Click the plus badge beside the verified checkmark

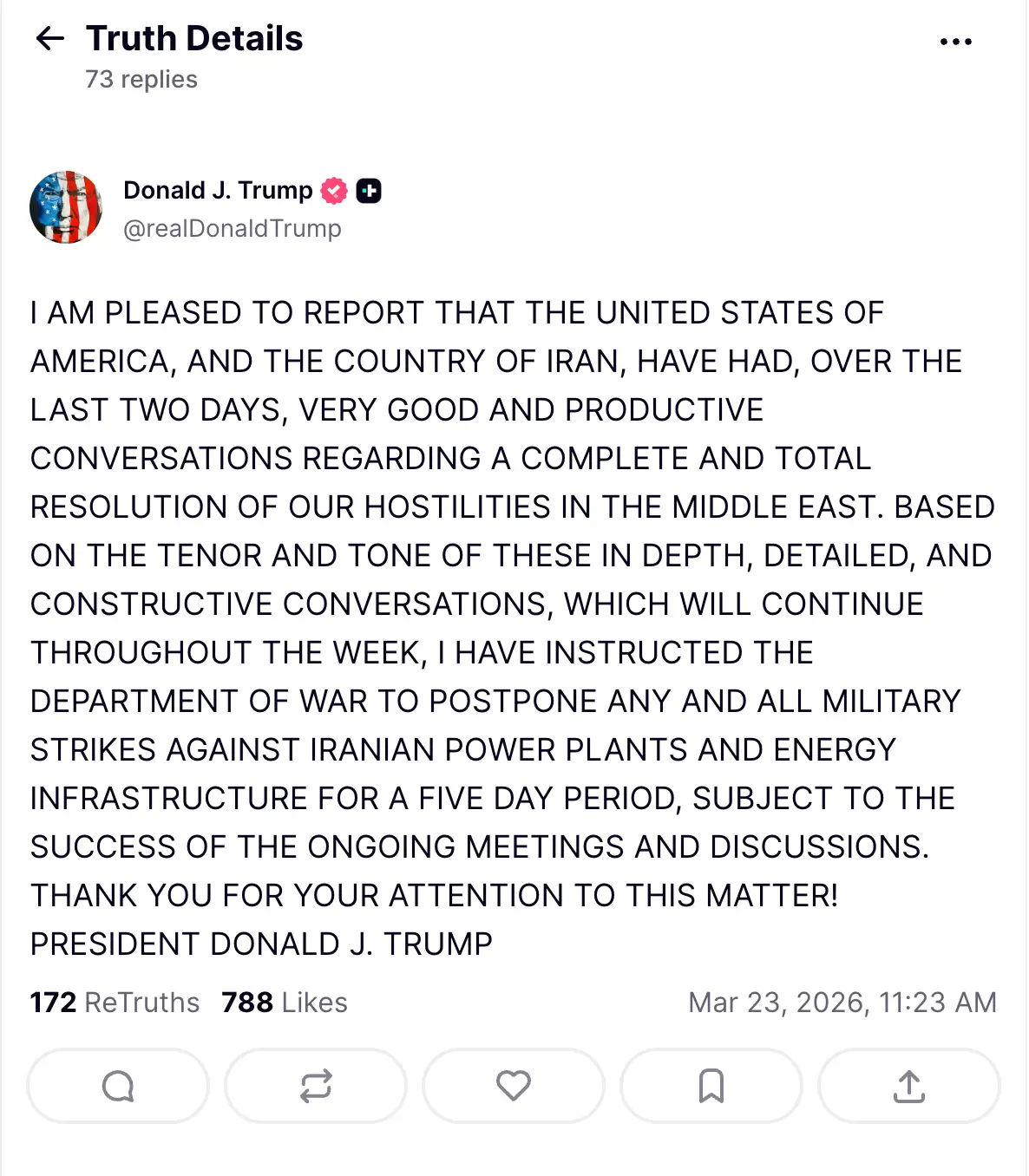(370, 192)
